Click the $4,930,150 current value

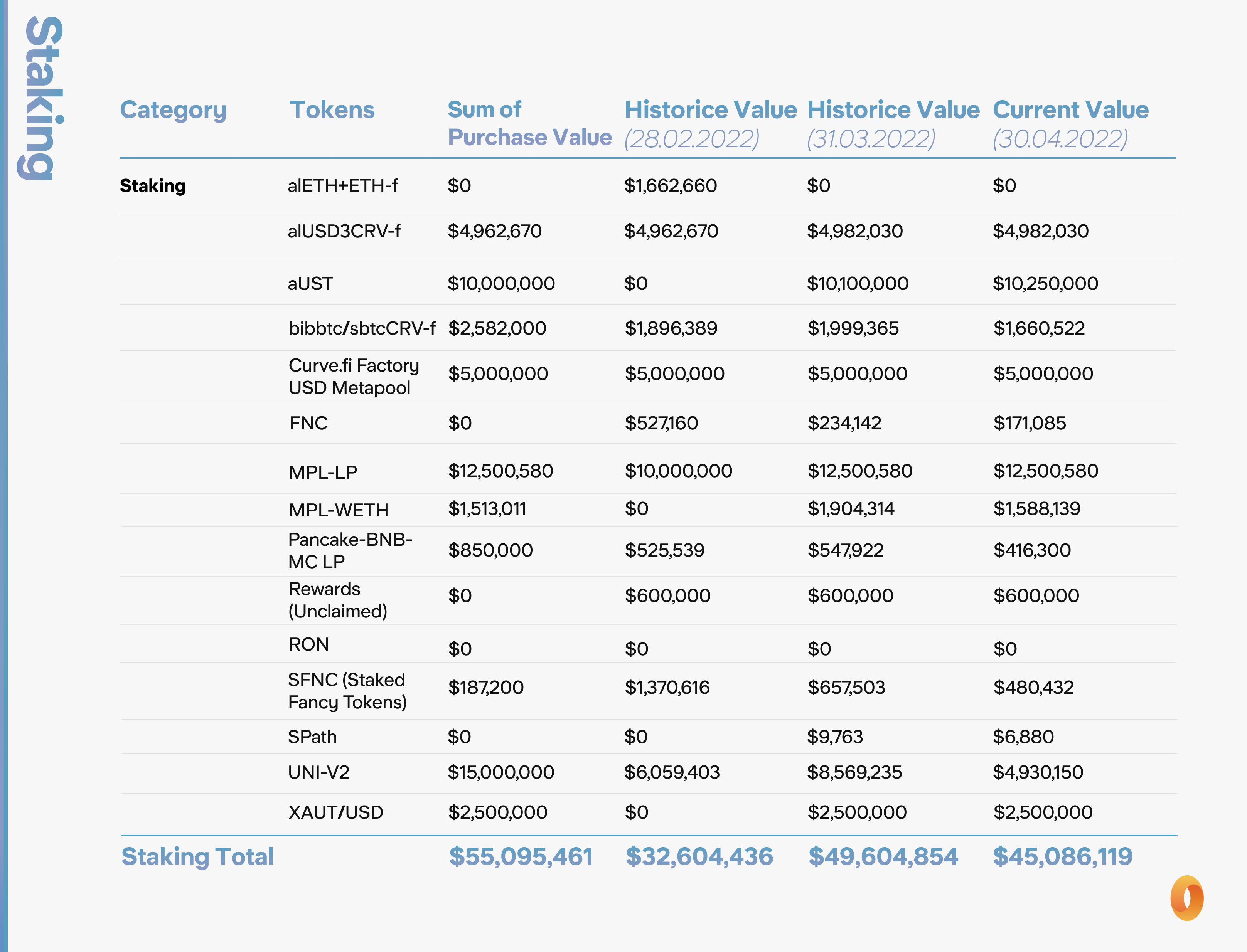(1038, 772)
